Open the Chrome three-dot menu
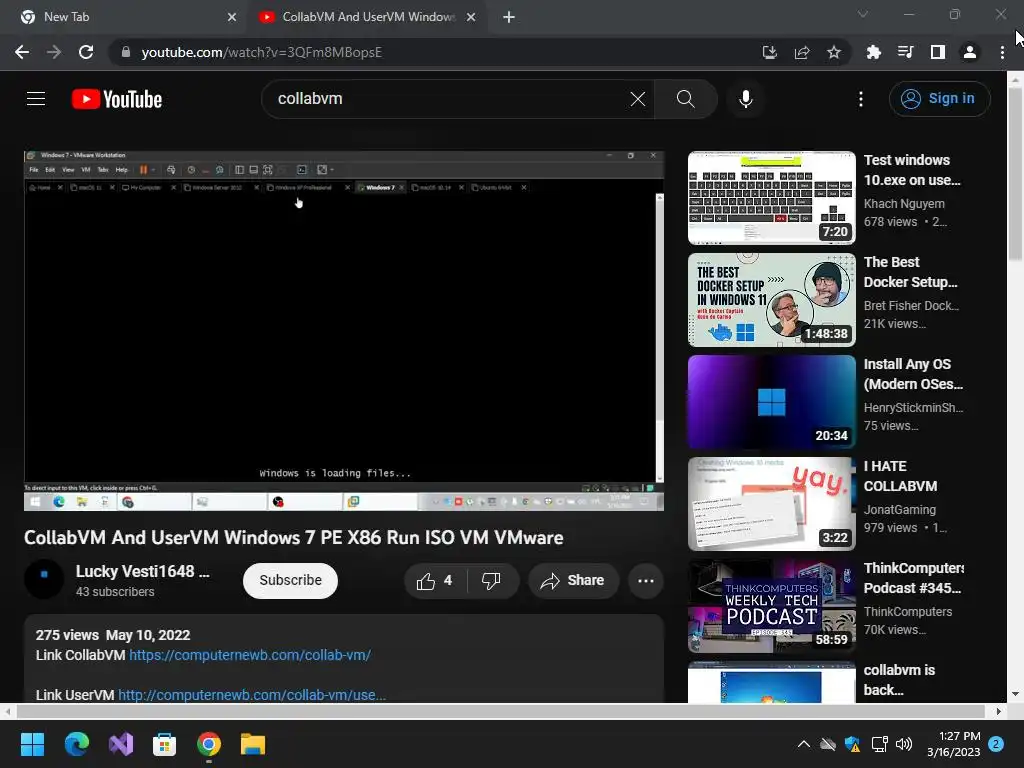 (x=1002, y=52)
